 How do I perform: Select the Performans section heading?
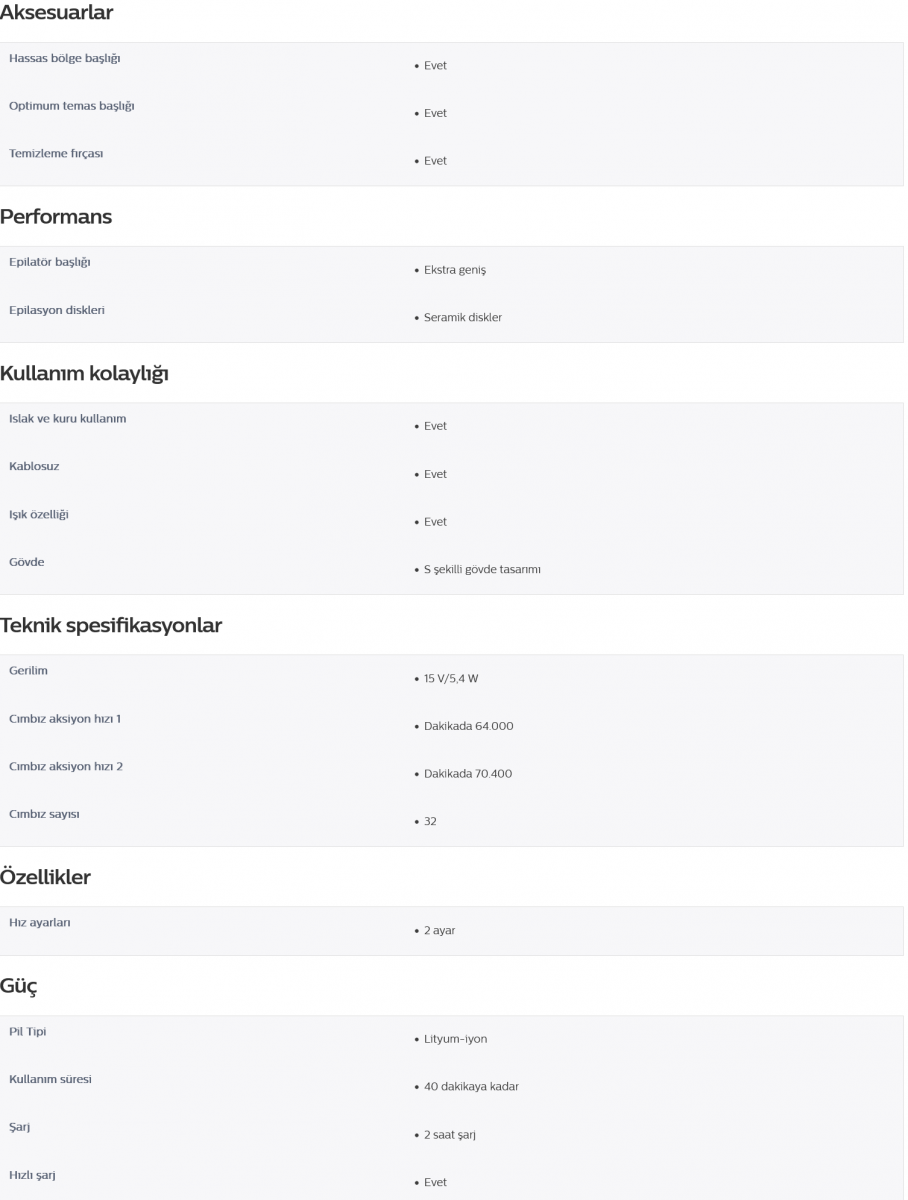pos(56,217)
